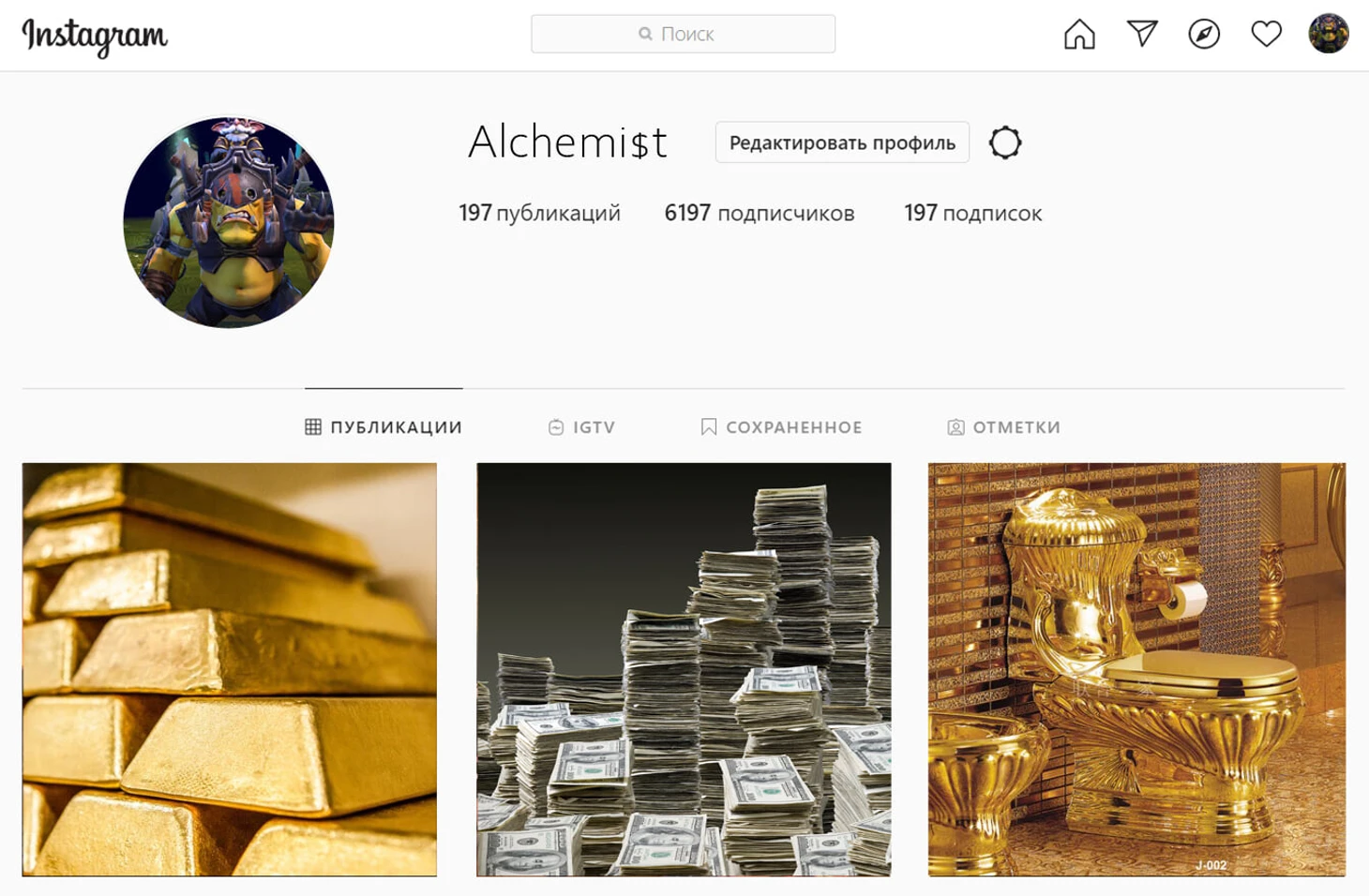Open the Explore compass icon
The image size is (1369, 896).
(x=1204, y=35)
